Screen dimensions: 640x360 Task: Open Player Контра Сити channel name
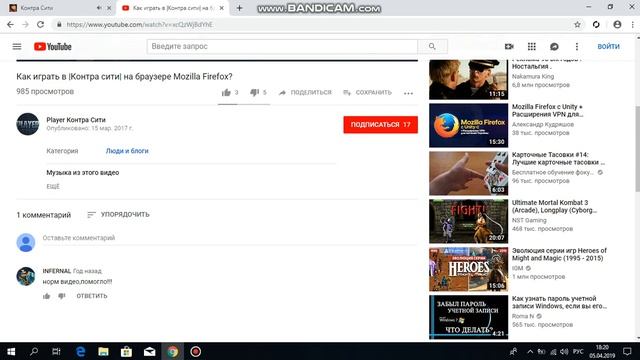tap(76, 120)
